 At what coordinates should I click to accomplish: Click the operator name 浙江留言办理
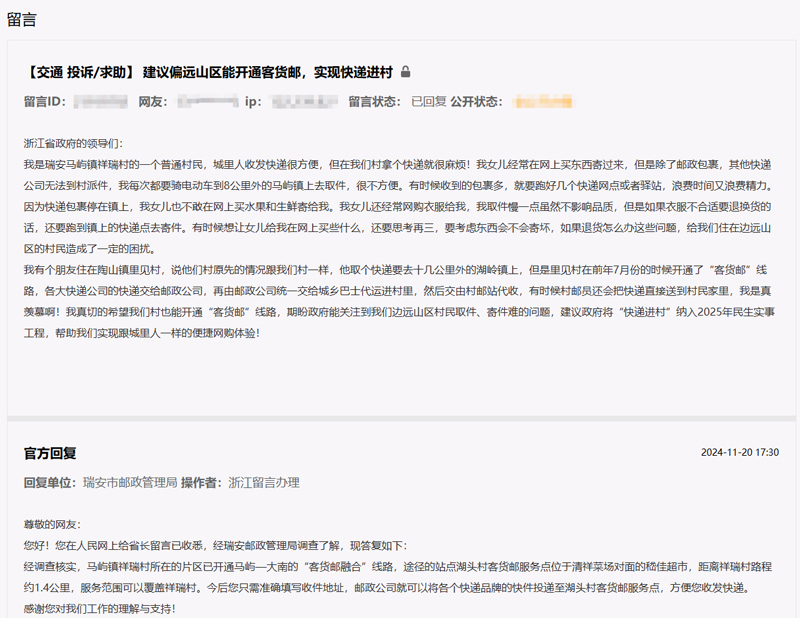tap(264, 483)
